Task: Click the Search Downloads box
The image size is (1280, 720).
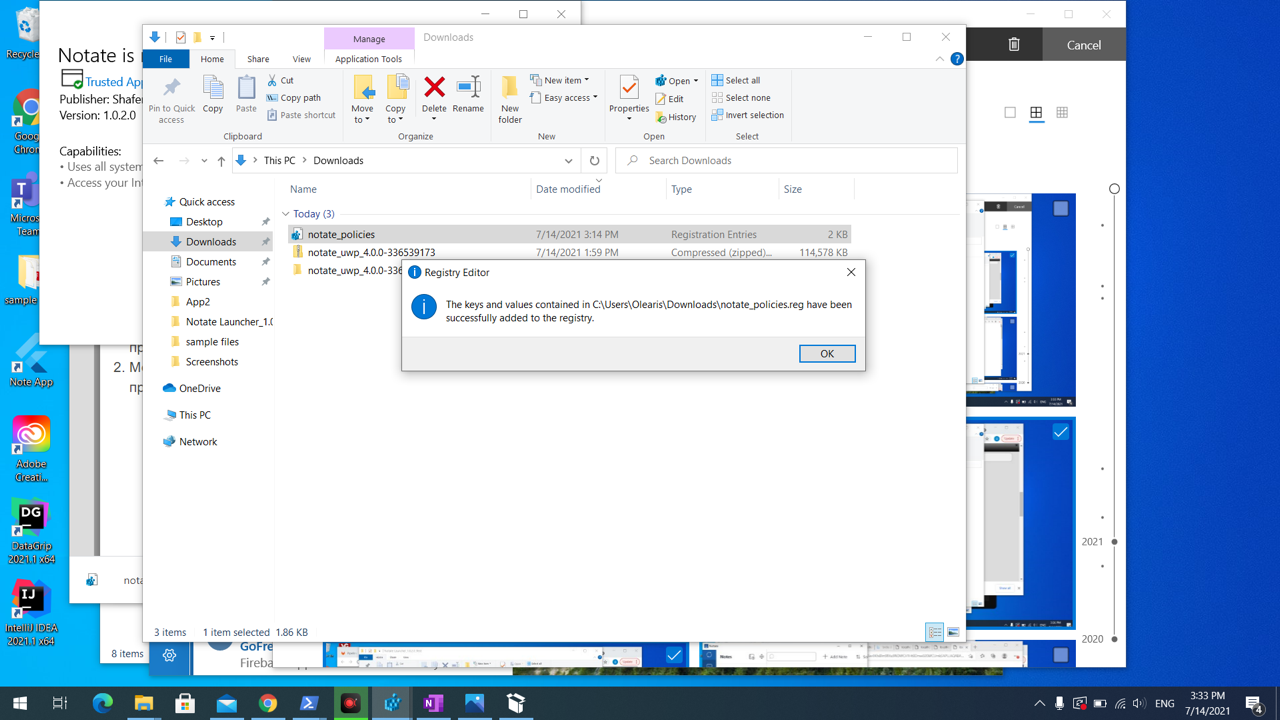Action: [786, 160]
